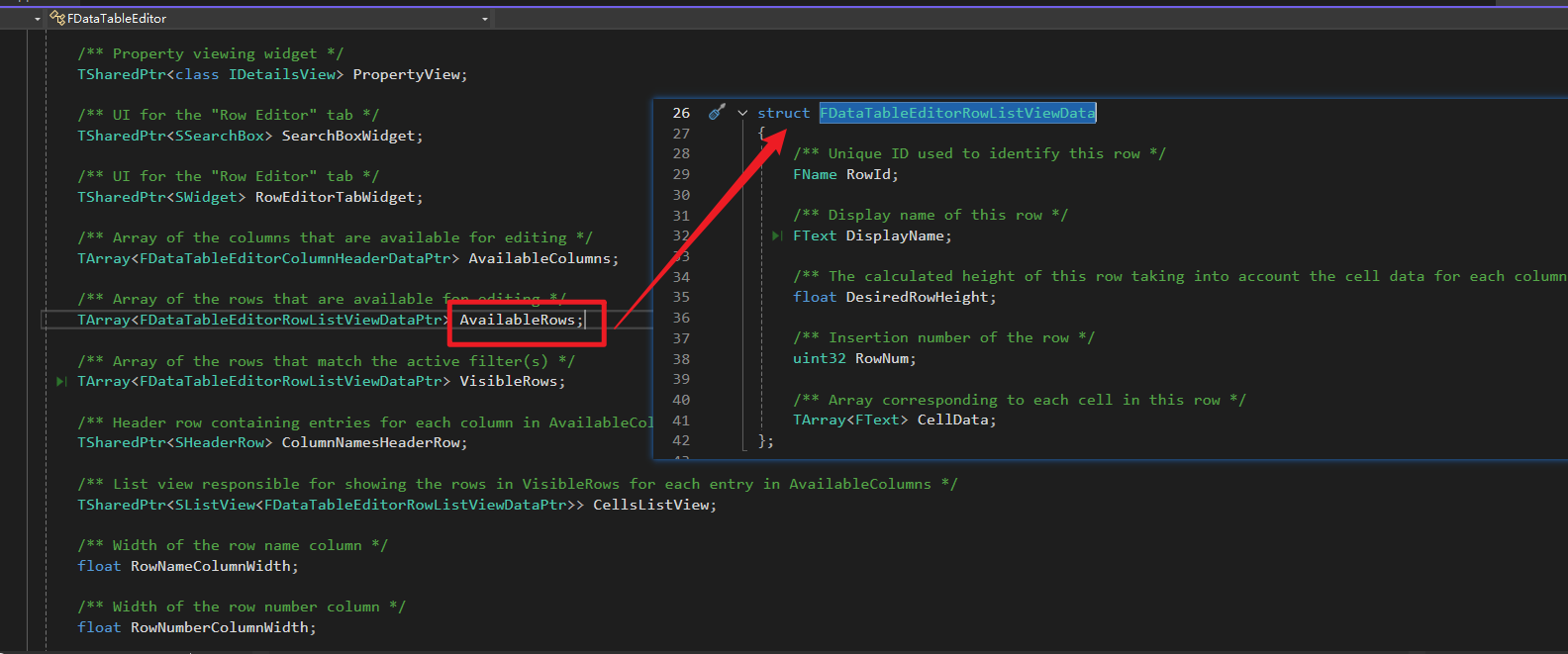Click the uint32 keyword

819,358
